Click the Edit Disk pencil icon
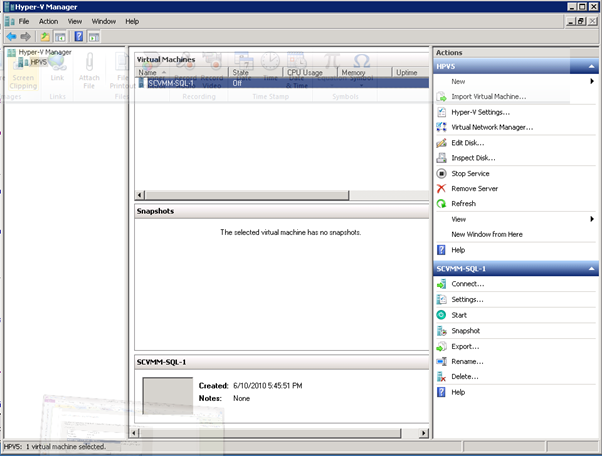602x456 pixels. pos(442,143)
